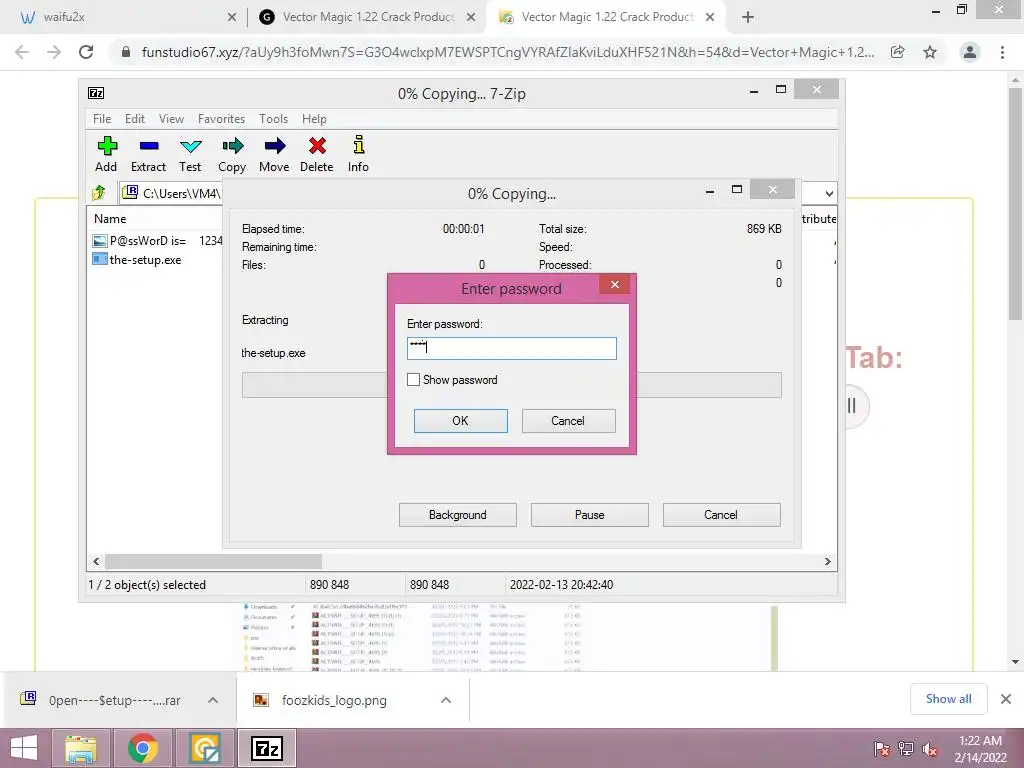This screenshot has width=1024, height=768.
Task: Bookmark this page with the star icon
Action: [x=930, y=52]
